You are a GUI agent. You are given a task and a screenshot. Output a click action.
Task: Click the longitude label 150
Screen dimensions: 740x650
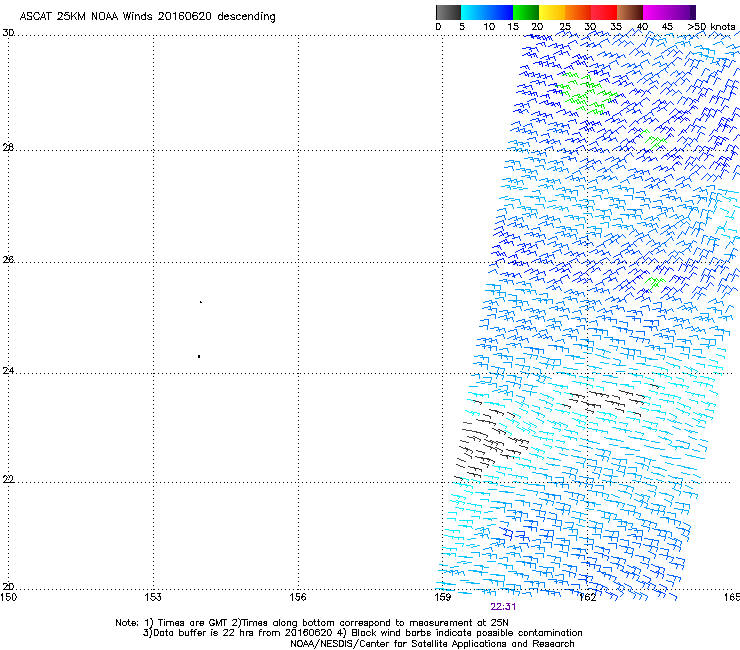8,597
